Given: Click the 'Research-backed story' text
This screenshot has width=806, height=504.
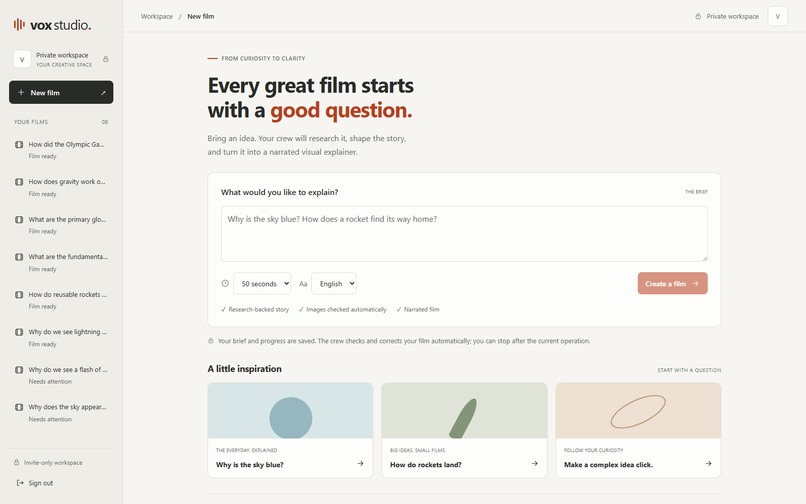Looking at the screenshot, I should coord(259,310).
